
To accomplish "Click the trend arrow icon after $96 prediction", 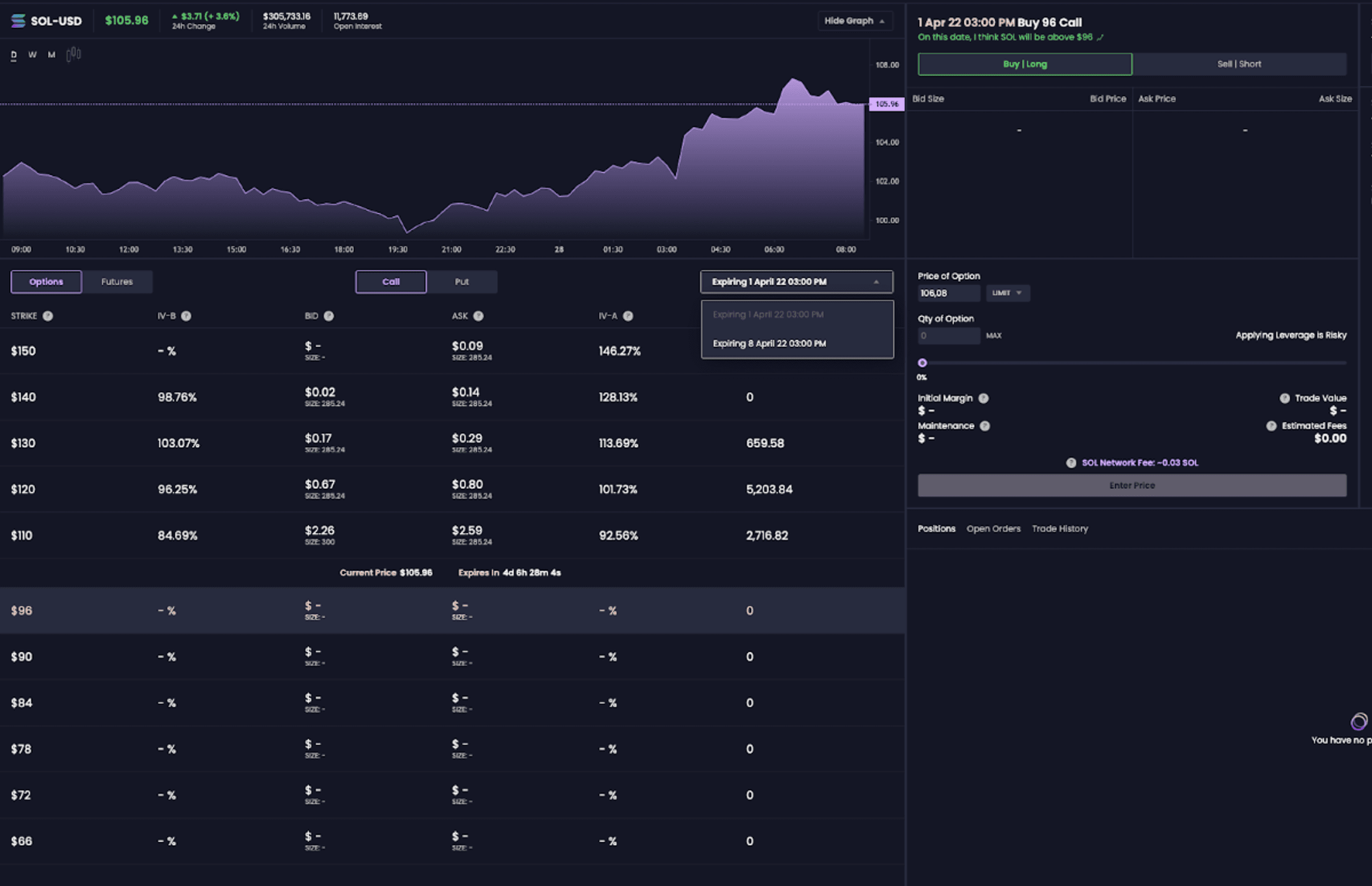I will pyautogui.click(x=1100, y=38).
